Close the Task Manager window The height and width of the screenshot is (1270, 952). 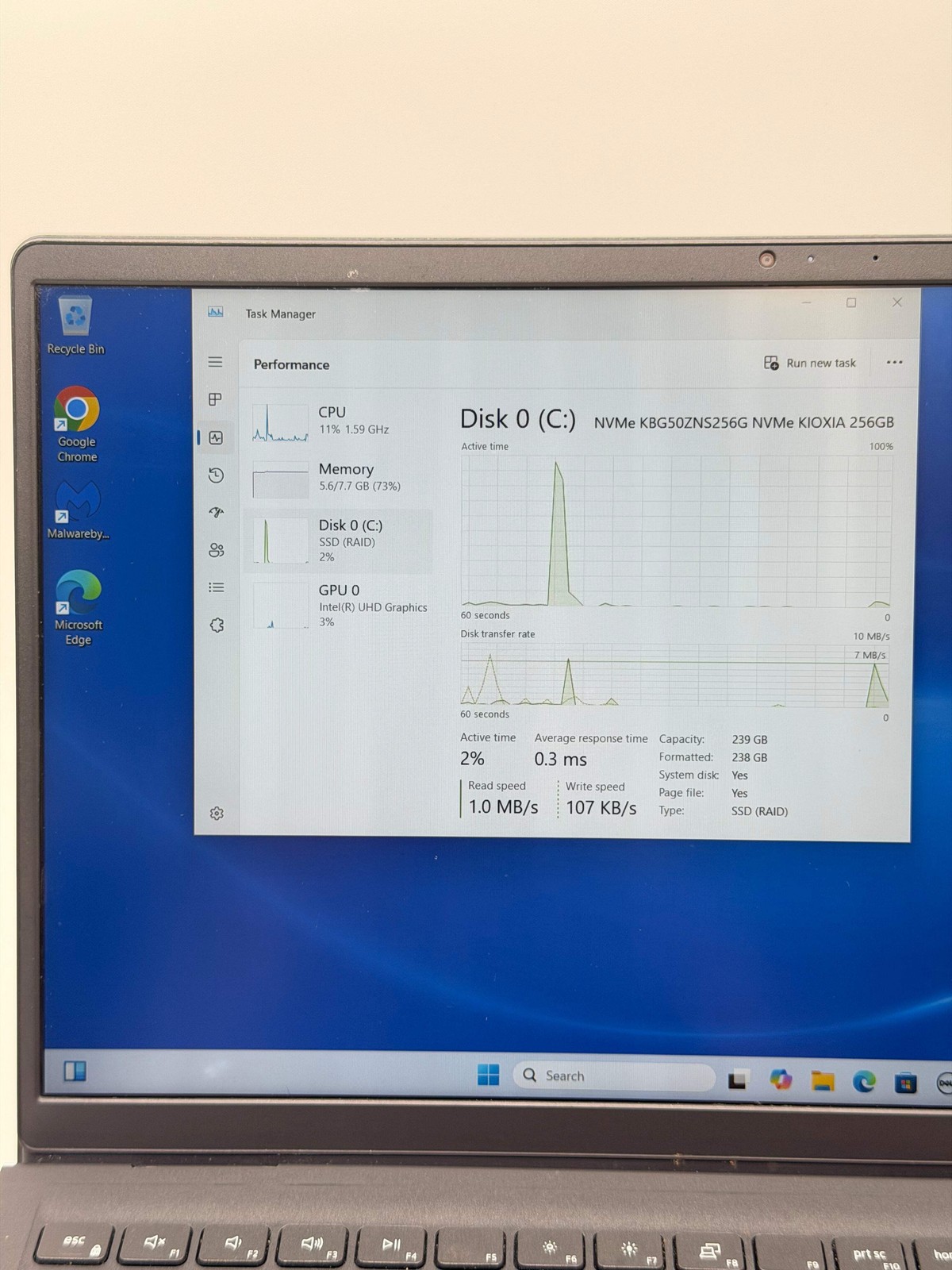point(897,302)
